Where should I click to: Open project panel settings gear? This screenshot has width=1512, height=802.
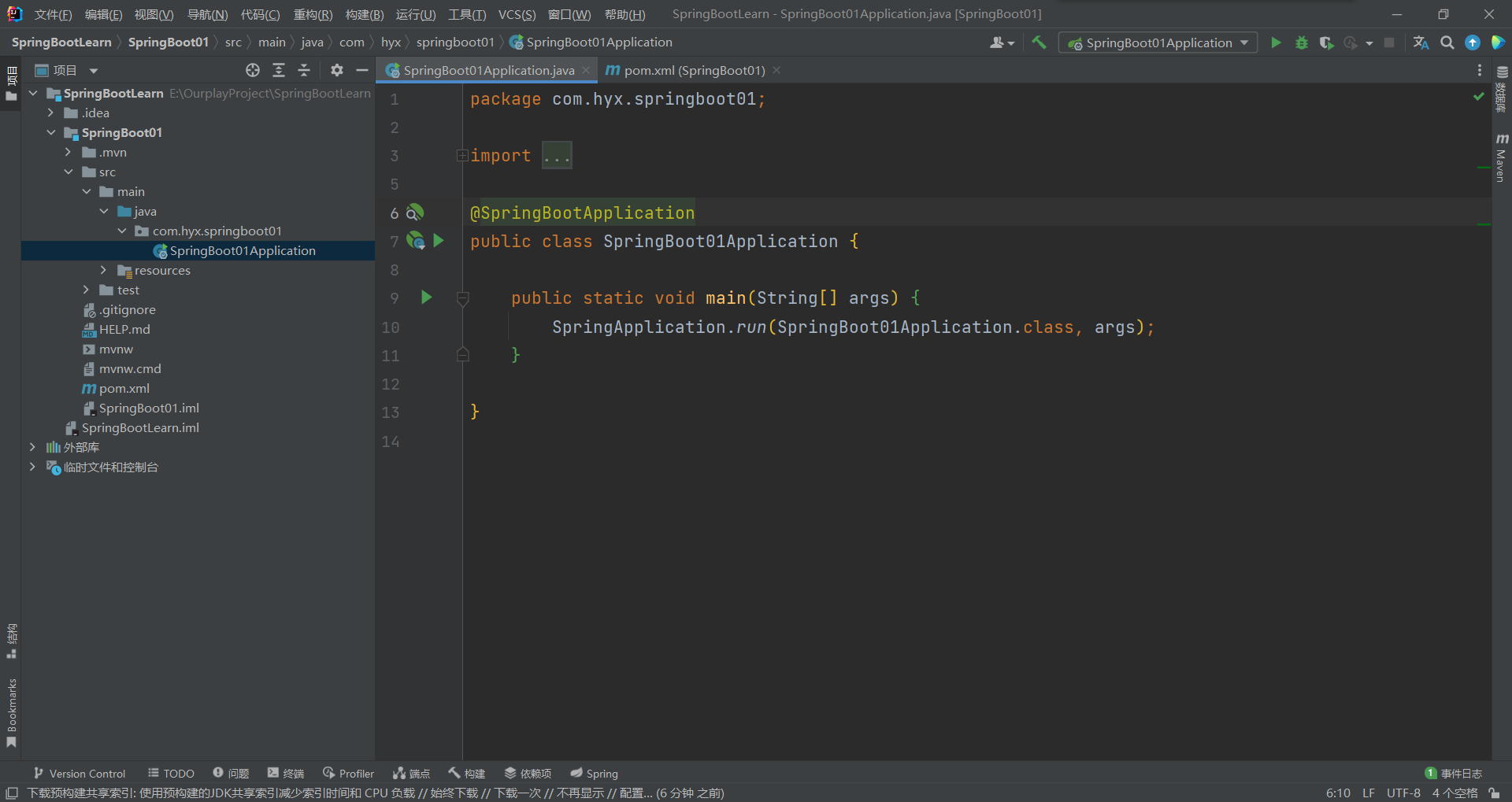[x=337, y=70]
